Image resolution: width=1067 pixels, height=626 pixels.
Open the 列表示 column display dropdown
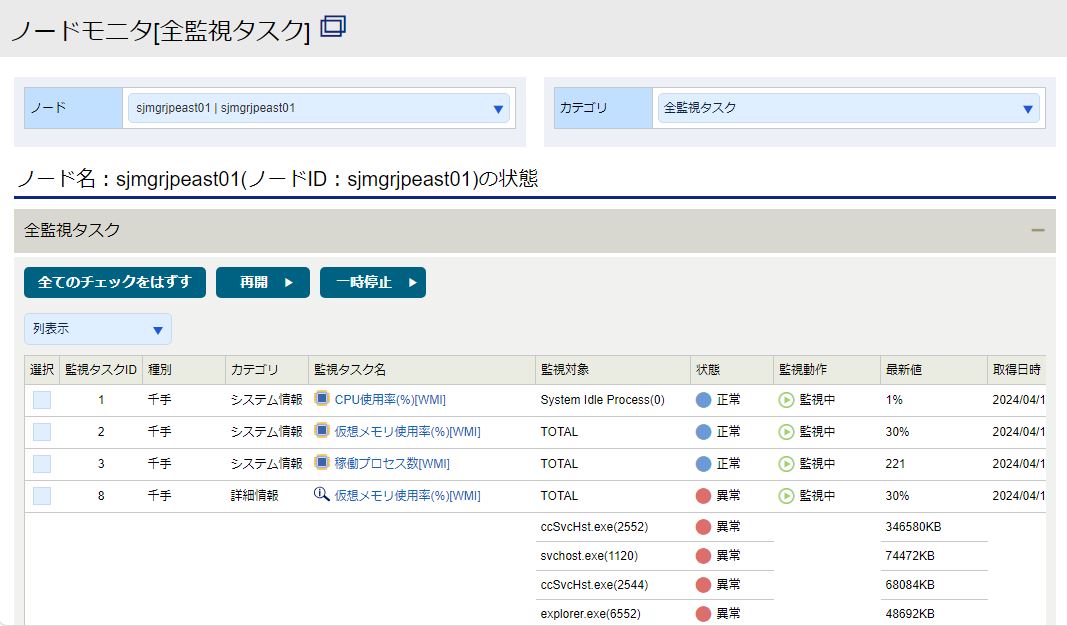pos(98,329)
